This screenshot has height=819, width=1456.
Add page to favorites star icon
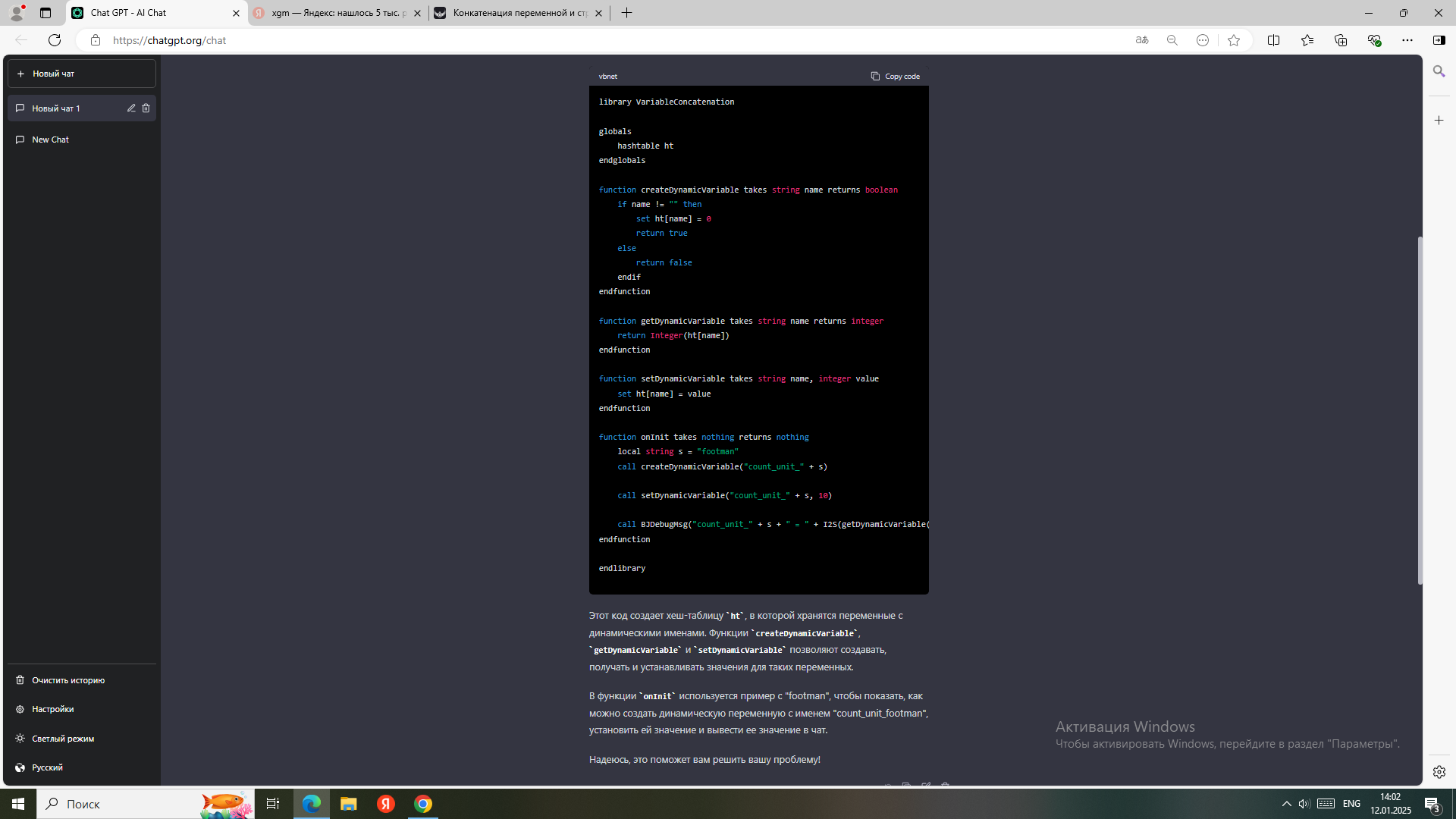[x=1234, y=40]
